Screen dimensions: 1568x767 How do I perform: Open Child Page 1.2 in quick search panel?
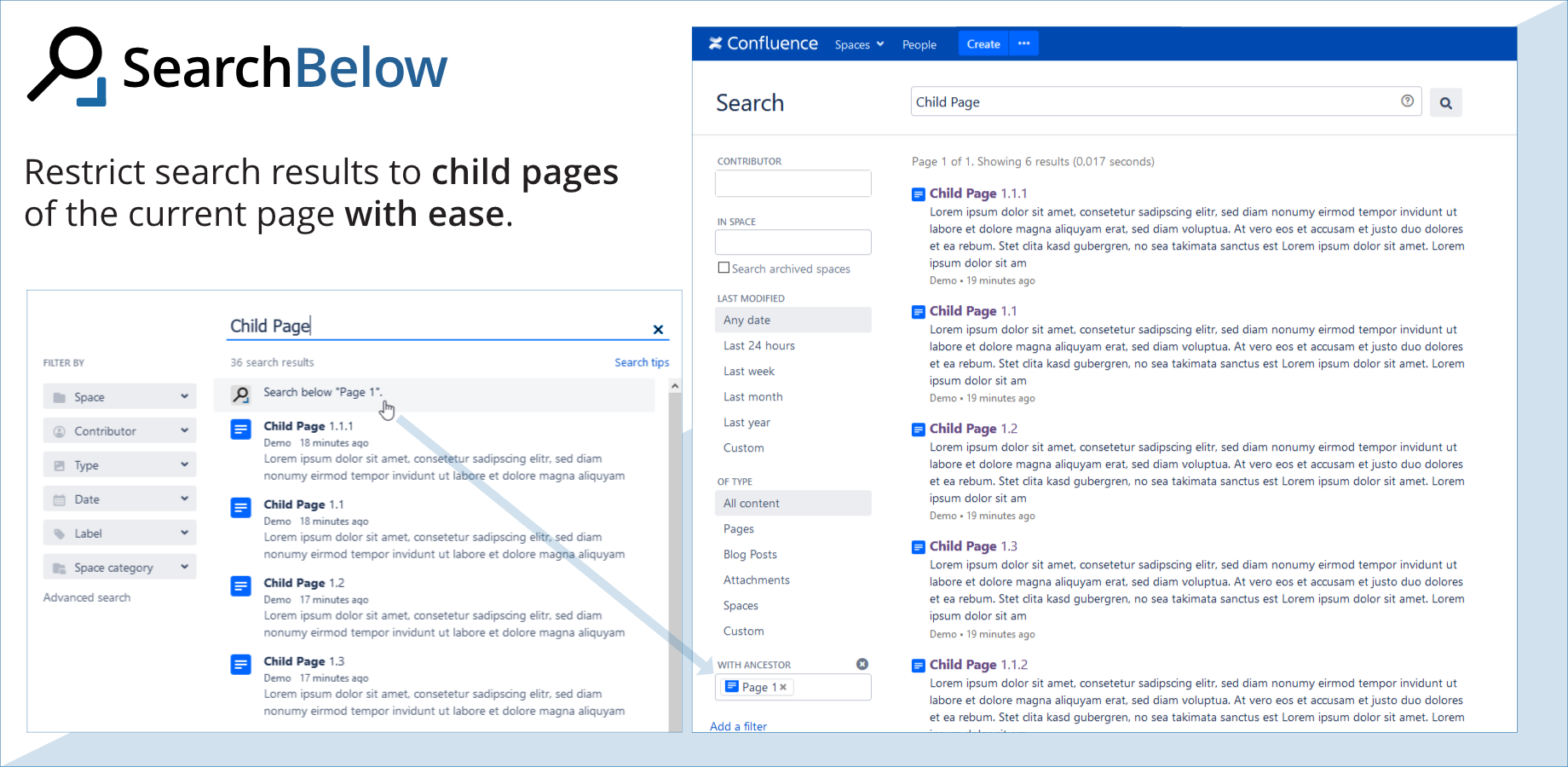click(303, 582)
